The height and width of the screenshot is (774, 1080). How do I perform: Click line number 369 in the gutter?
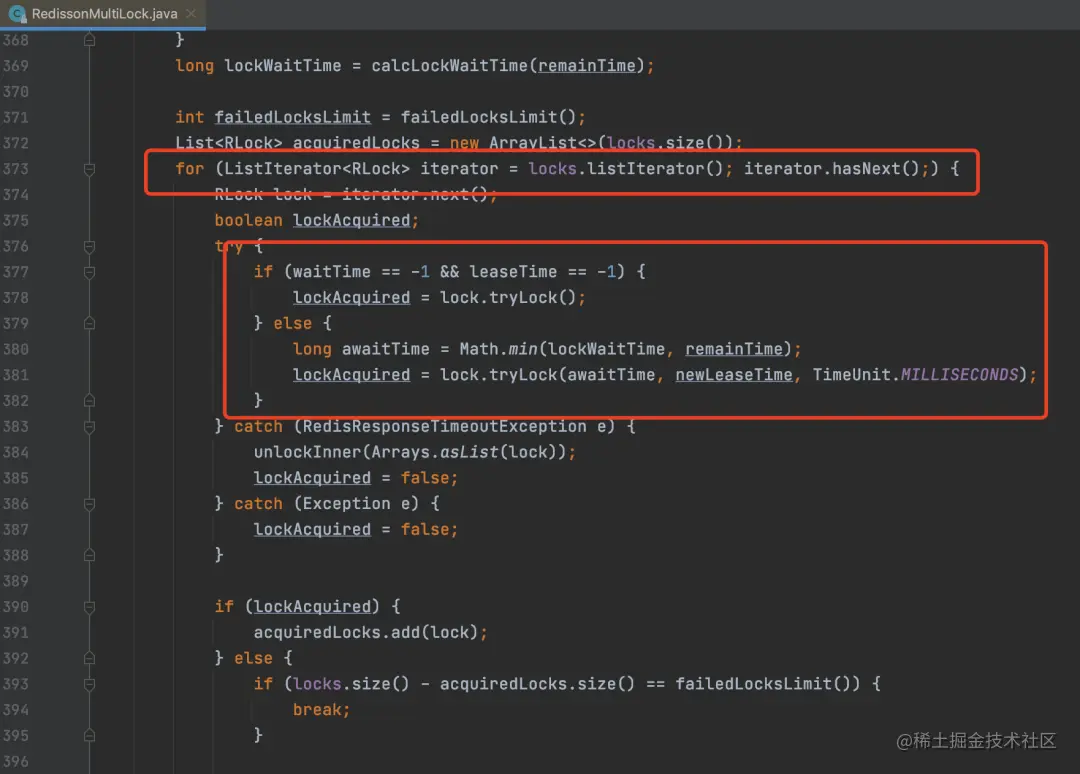15,65
